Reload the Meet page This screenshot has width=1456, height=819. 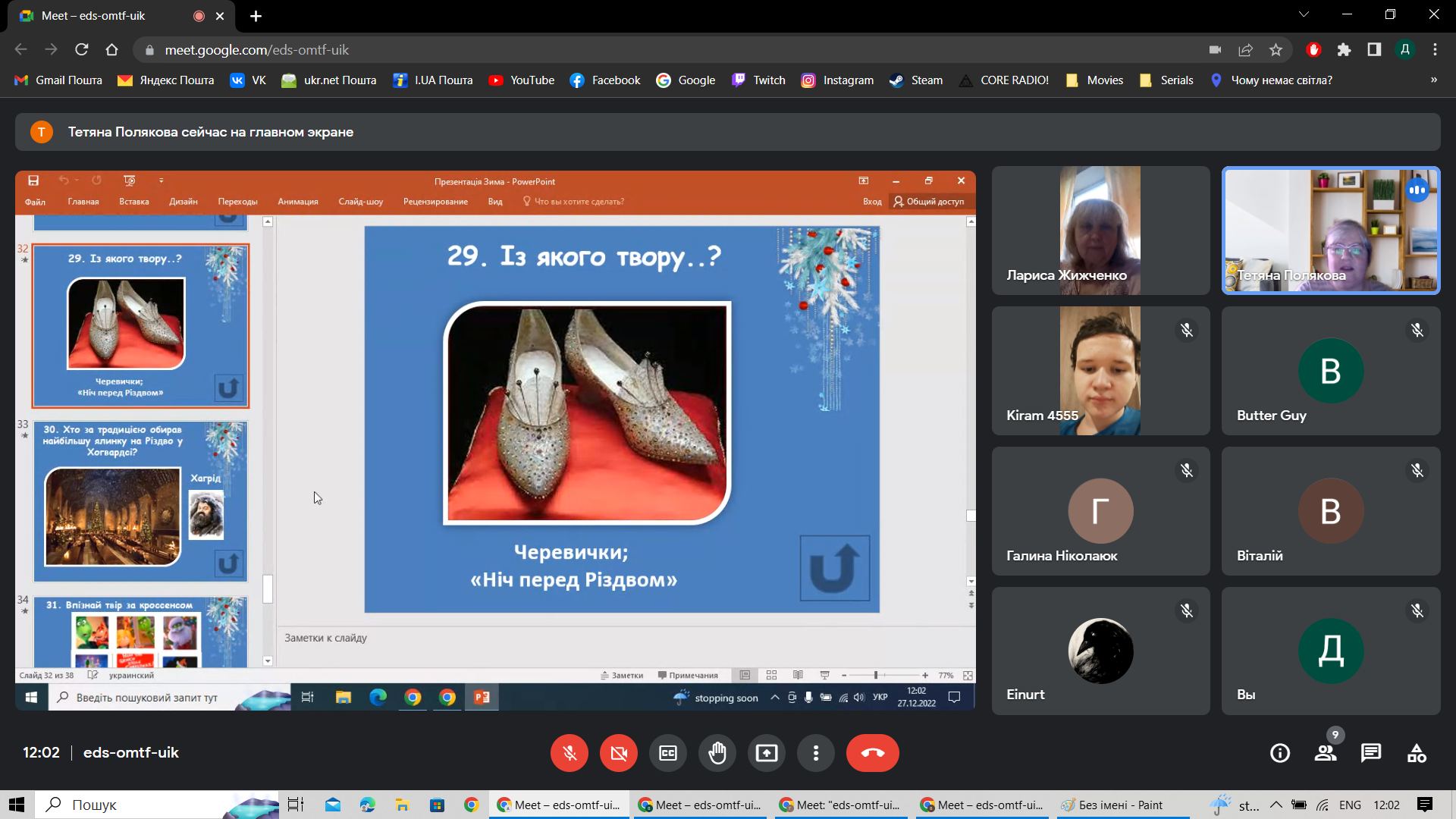click(x=81, y=50)
